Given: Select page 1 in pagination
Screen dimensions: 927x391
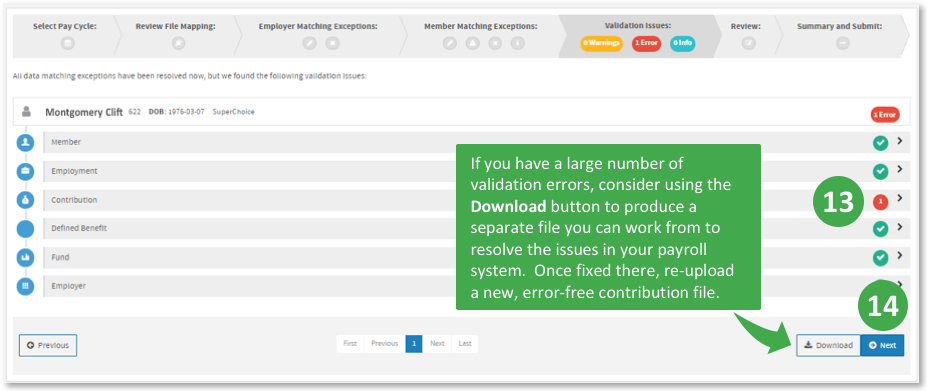Looking at the screenshot, I should point(414,344).
